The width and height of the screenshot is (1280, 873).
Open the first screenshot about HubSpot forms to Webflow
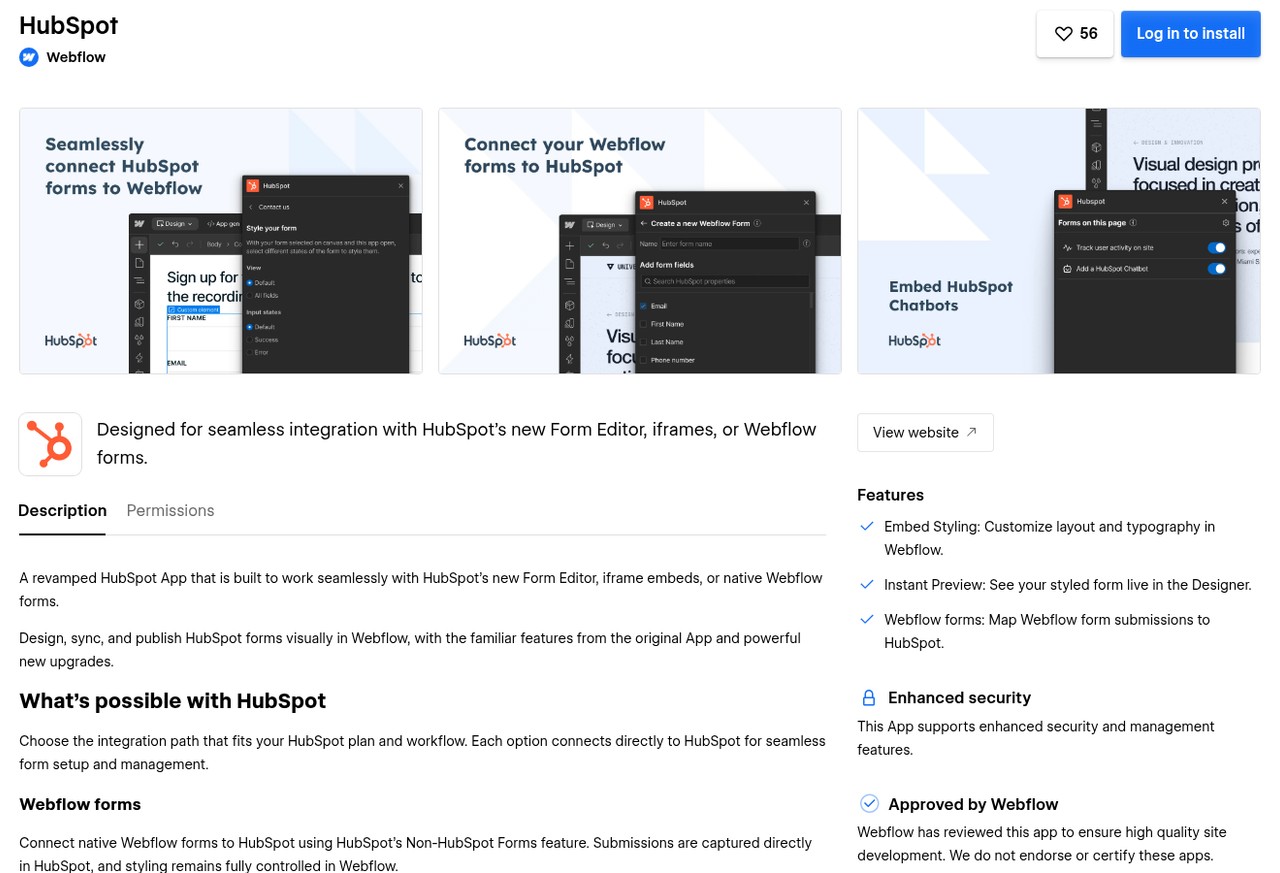coord(221,241)
